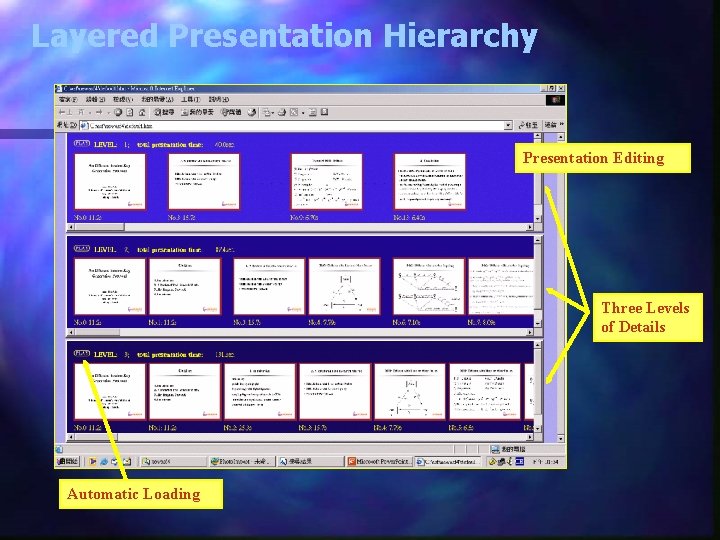This screenshot has height=540, width=720.
Task: Click the IE page scrollbar top arrow
Action: [561, 137]
